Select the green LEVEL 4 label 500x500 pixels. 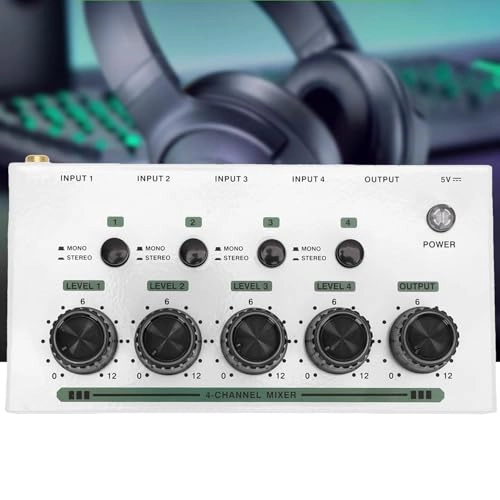(x=335, y=286)
